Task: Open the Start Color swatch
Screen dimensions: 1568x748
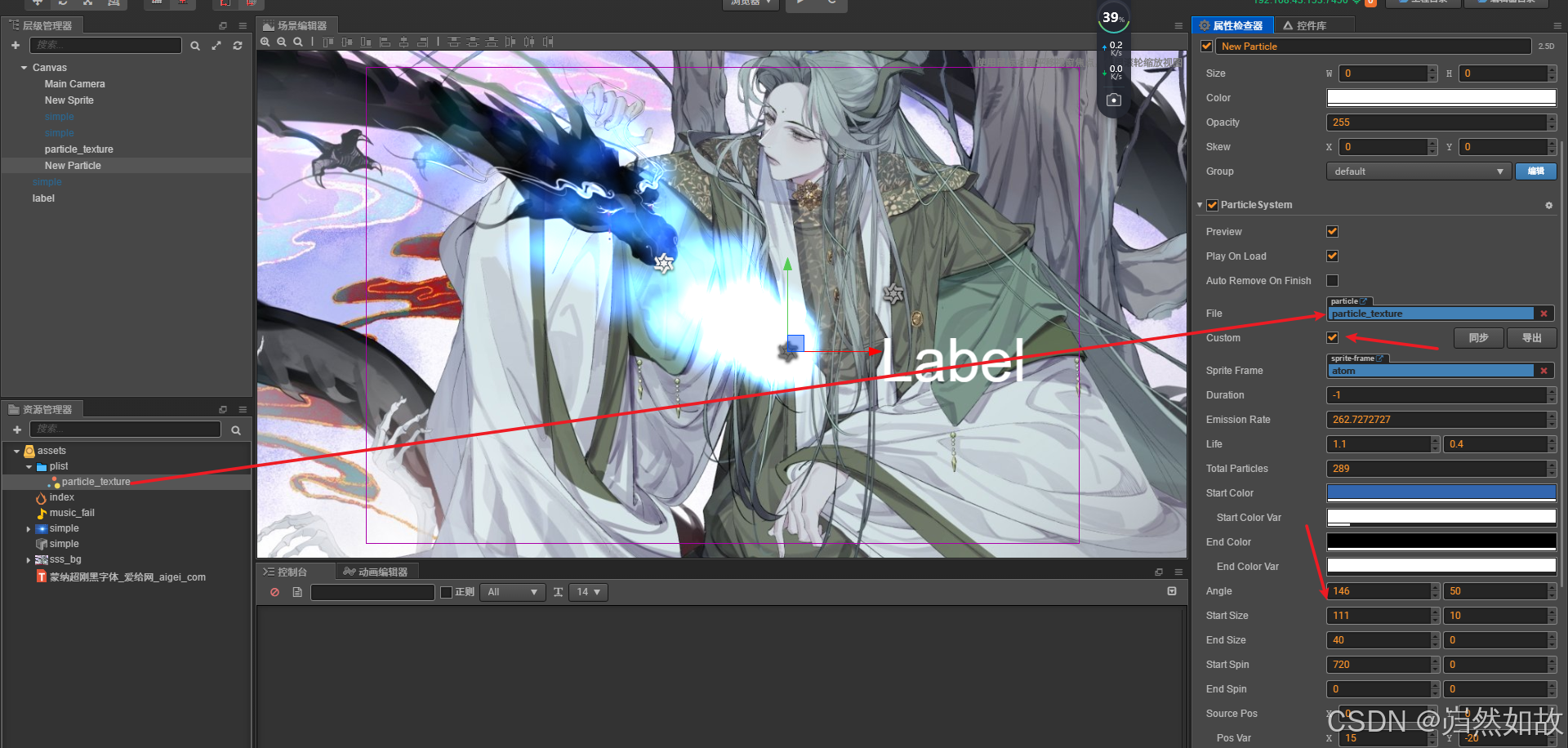Action: pyautogui.click(x=1441, y=492)
